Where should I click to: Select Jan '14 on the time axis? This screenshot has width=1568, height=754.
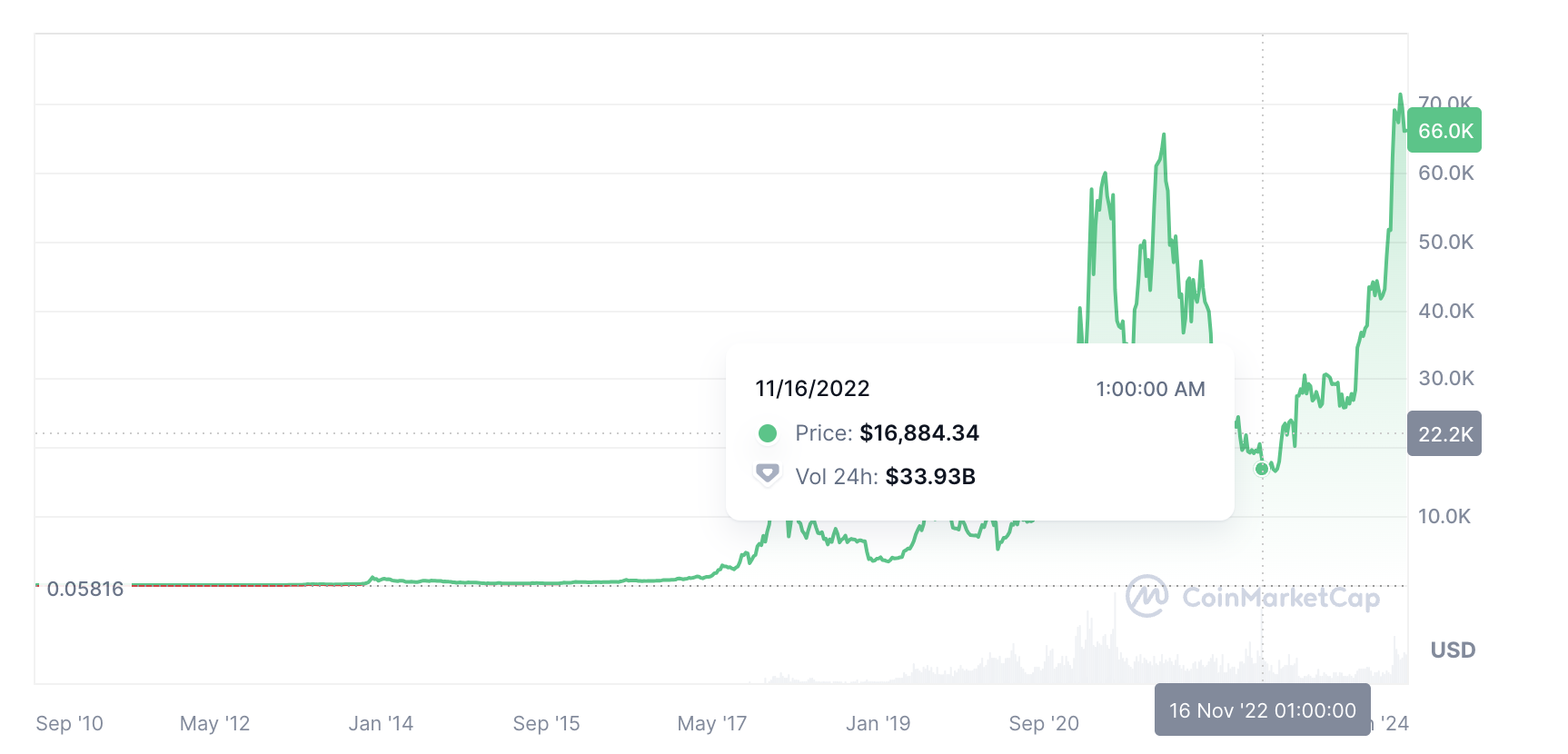point(381,724)
